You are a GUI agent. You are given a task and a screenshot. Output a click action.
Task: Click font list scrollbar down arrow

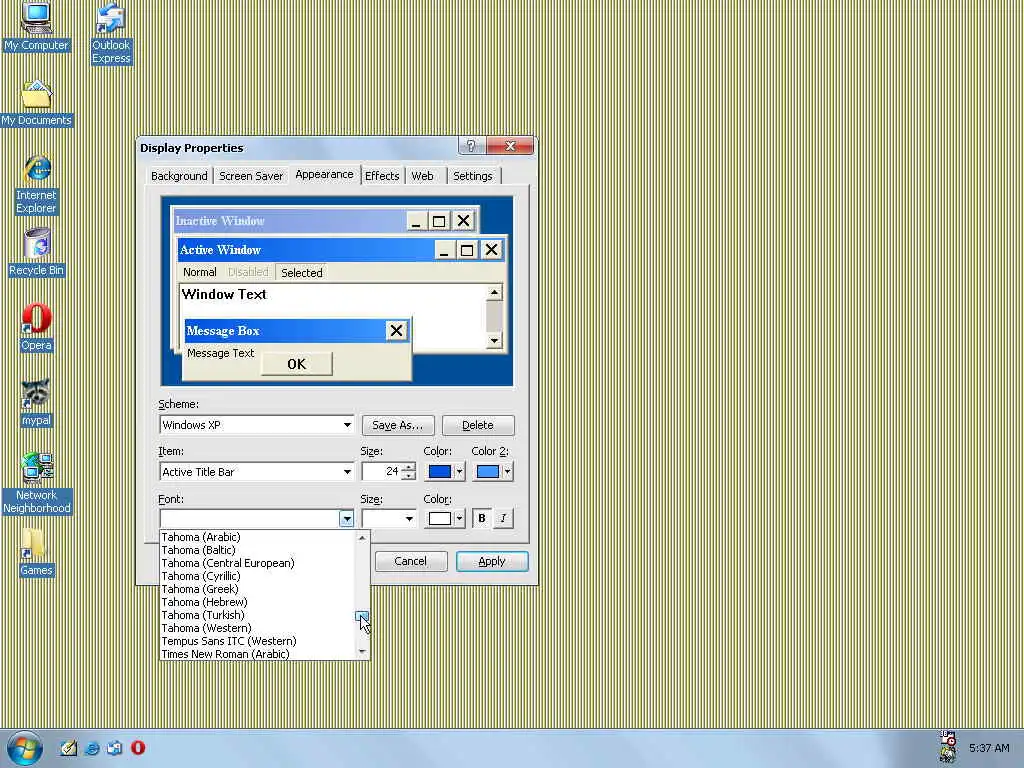click(362, 652)
